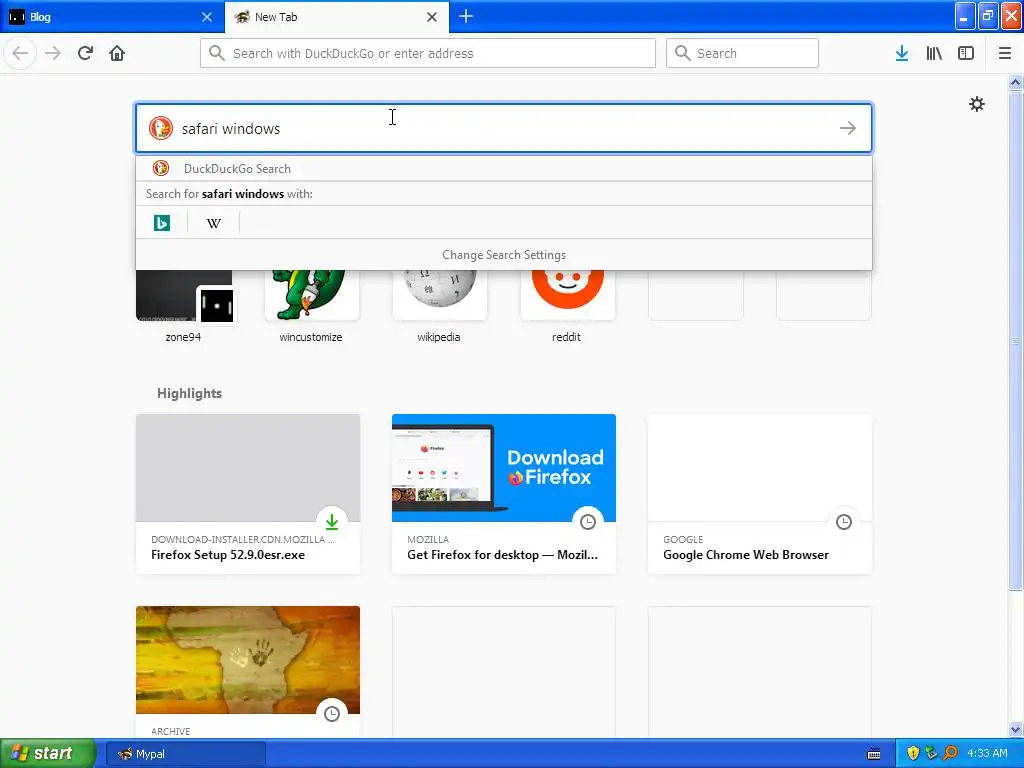Screen dimensions: 1024x768
Task: Reload the current page
Action: (x=85, y=53)
